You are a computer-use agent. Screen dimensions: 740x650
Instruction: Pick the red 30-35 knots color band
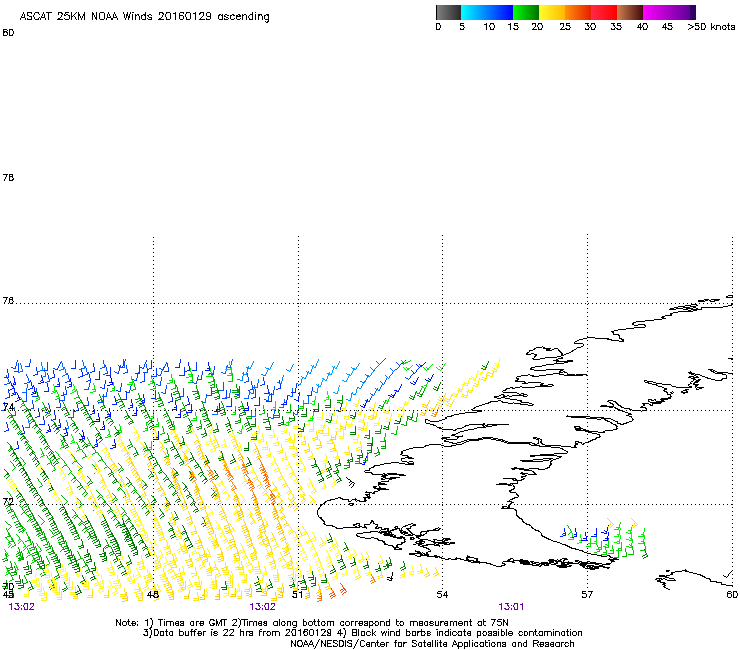click(x=604, y=12)
